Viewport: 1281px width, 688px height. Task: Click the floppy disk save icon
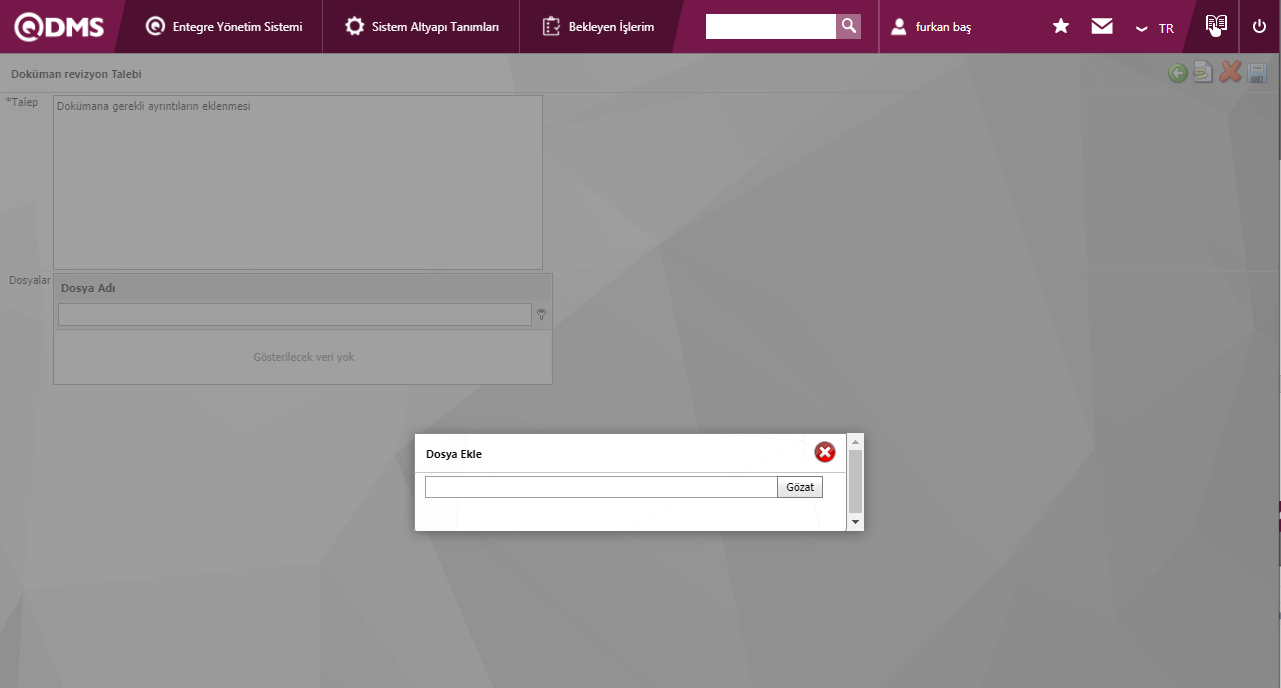coord(1257,72)
